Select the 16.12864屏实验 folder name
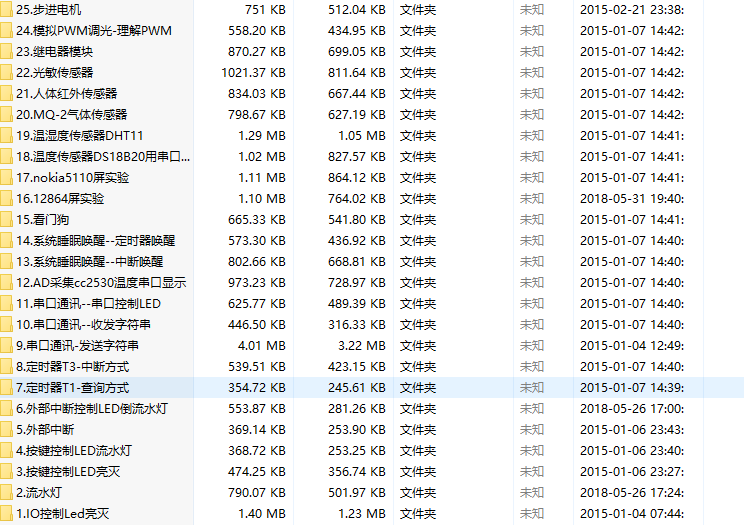Screen dimensions: 744x525 click(60, 198)
